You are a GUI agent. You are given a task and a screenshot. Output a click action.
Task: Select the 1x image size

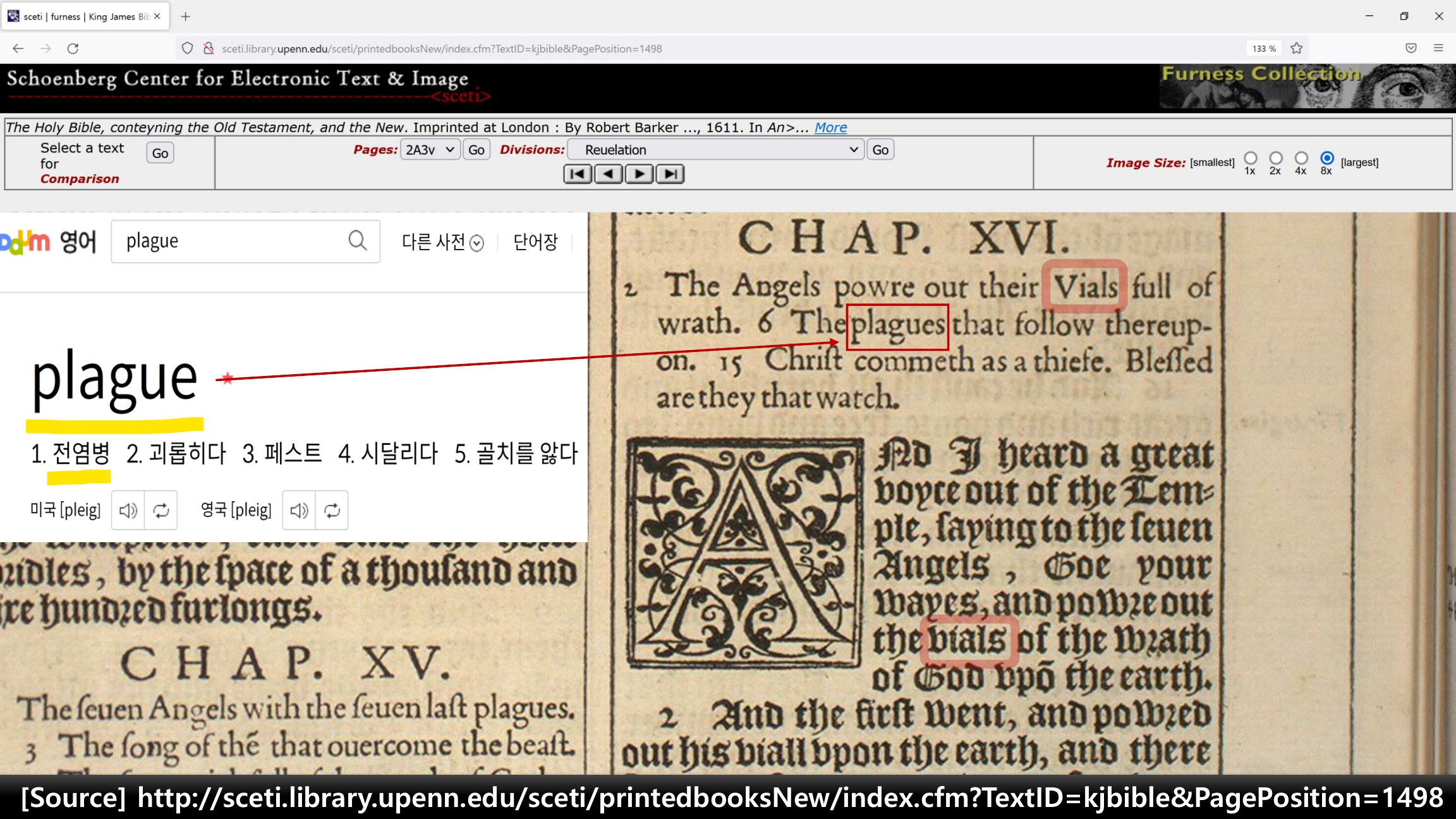[x=1250, y=158]
